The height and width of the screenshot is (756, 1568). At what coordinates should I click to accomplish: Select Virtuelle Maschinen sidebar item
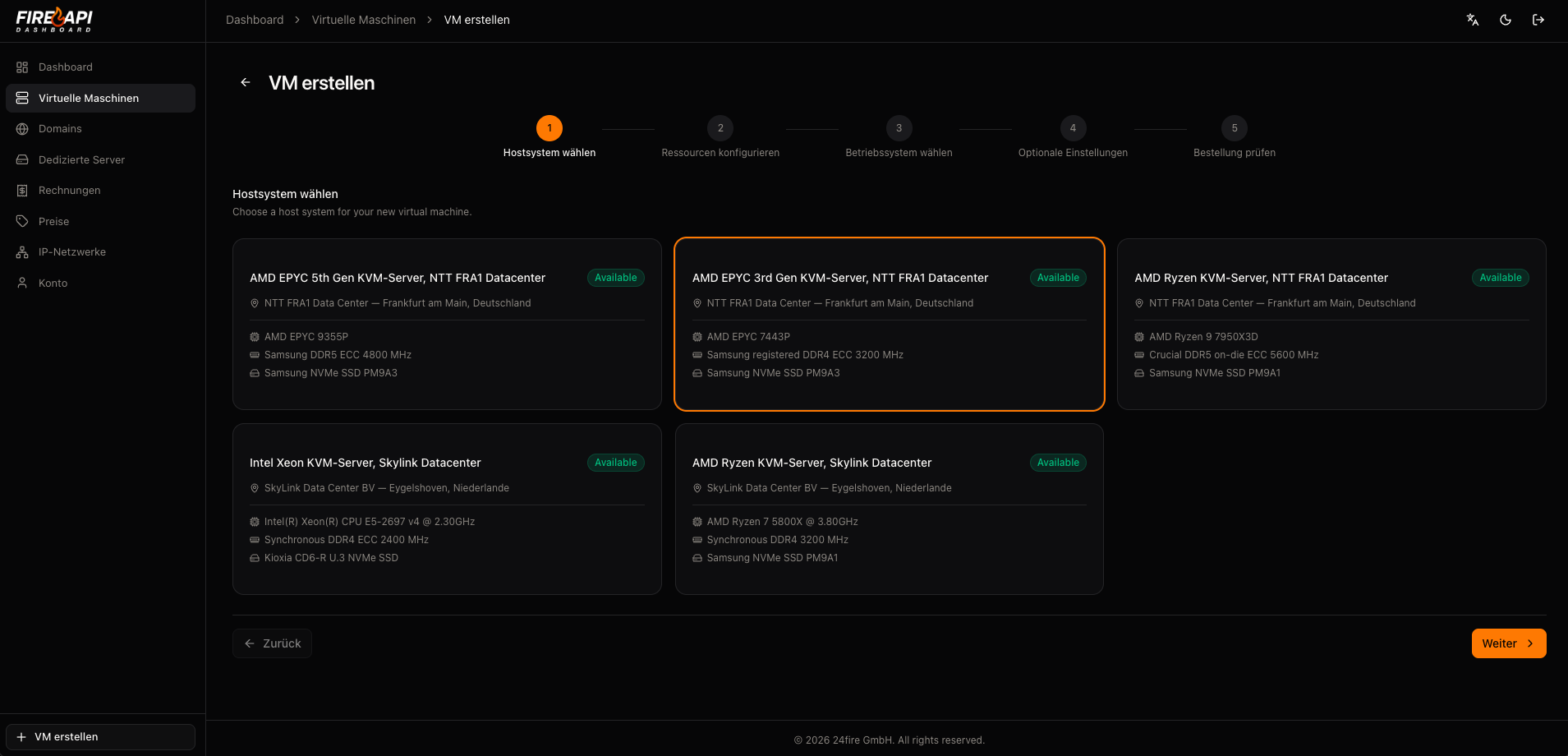click(x=100, y=98)
